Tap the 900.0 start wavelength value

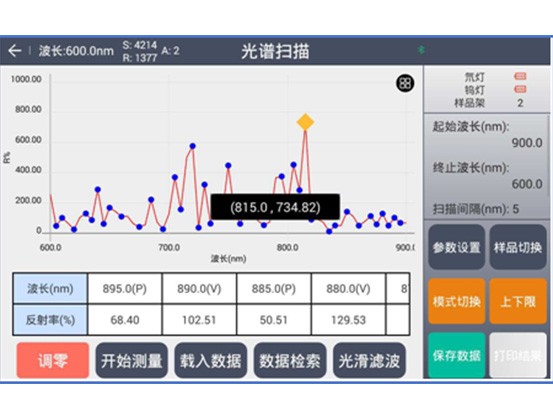click(x=527, y=143)
